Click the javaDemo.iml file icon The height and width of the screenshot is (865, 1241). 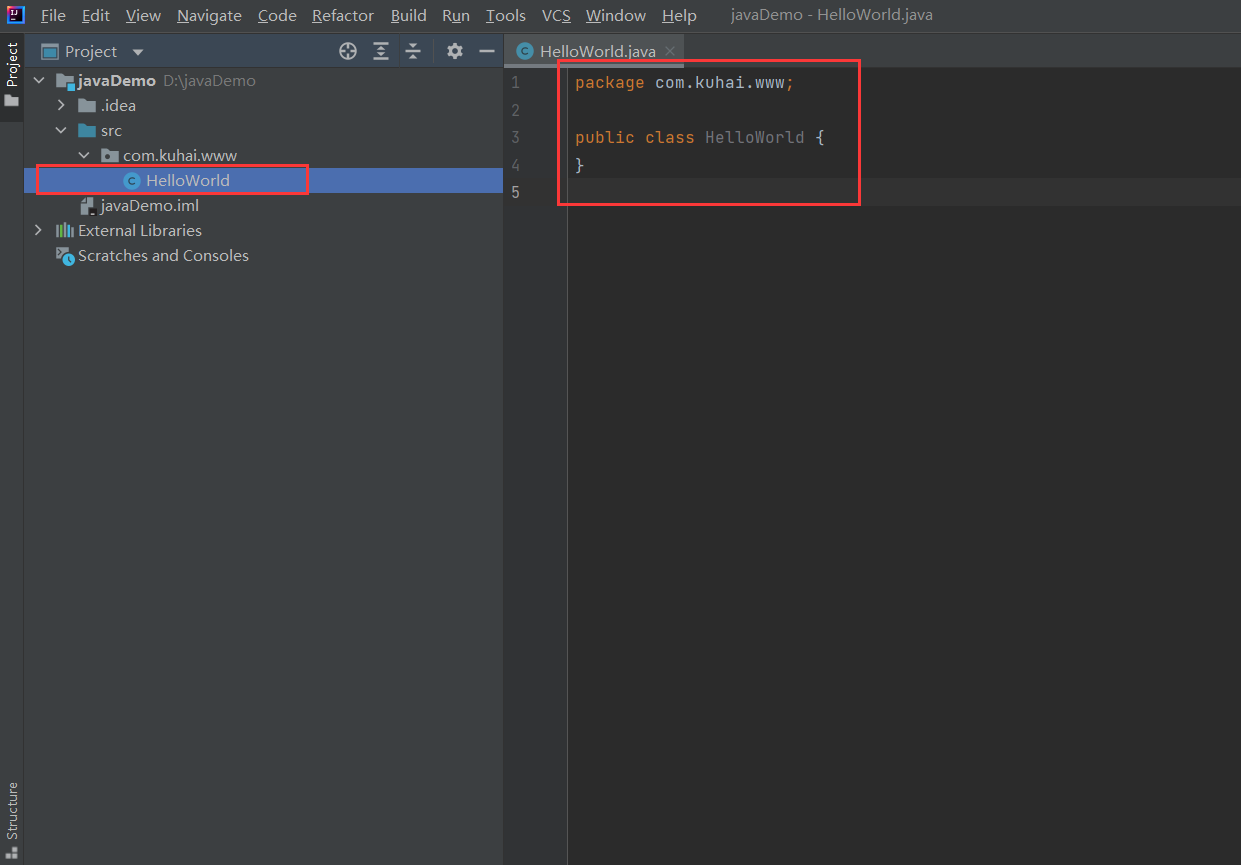click(x=88, y=206)
